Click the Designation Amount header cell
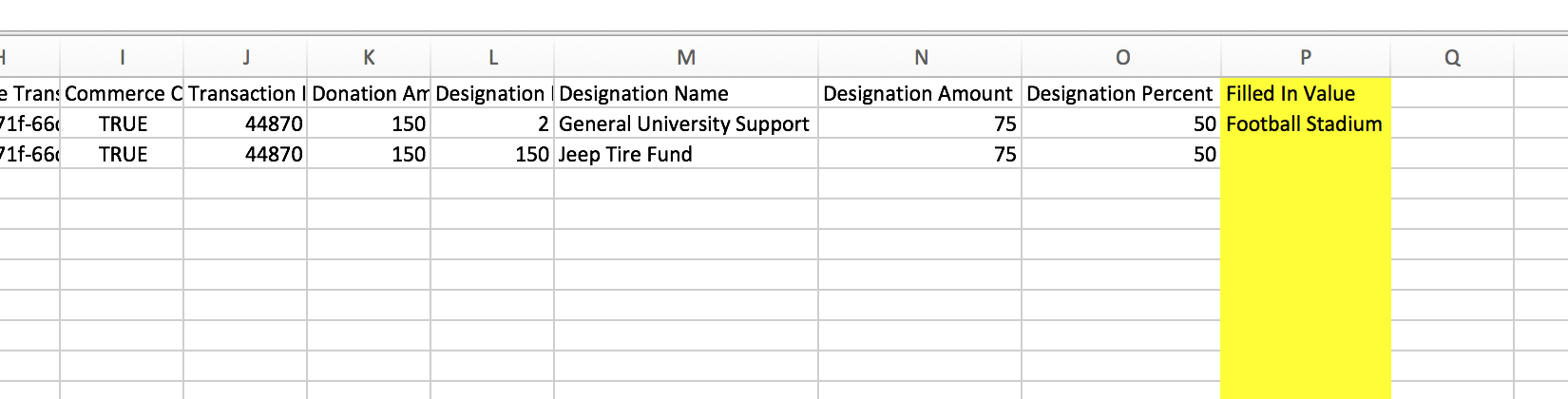 coord(919,93)
